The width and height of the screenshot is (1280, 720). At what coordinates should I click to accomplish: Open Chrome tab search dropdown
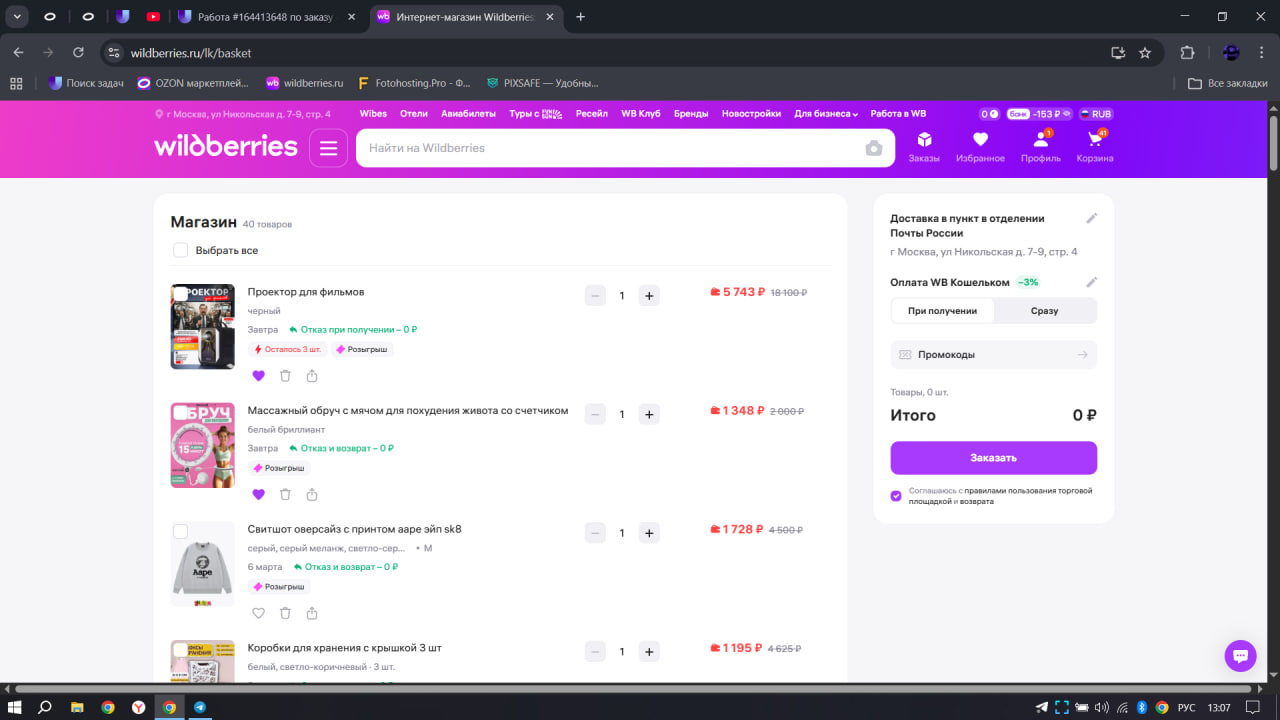tap(18, 16)
